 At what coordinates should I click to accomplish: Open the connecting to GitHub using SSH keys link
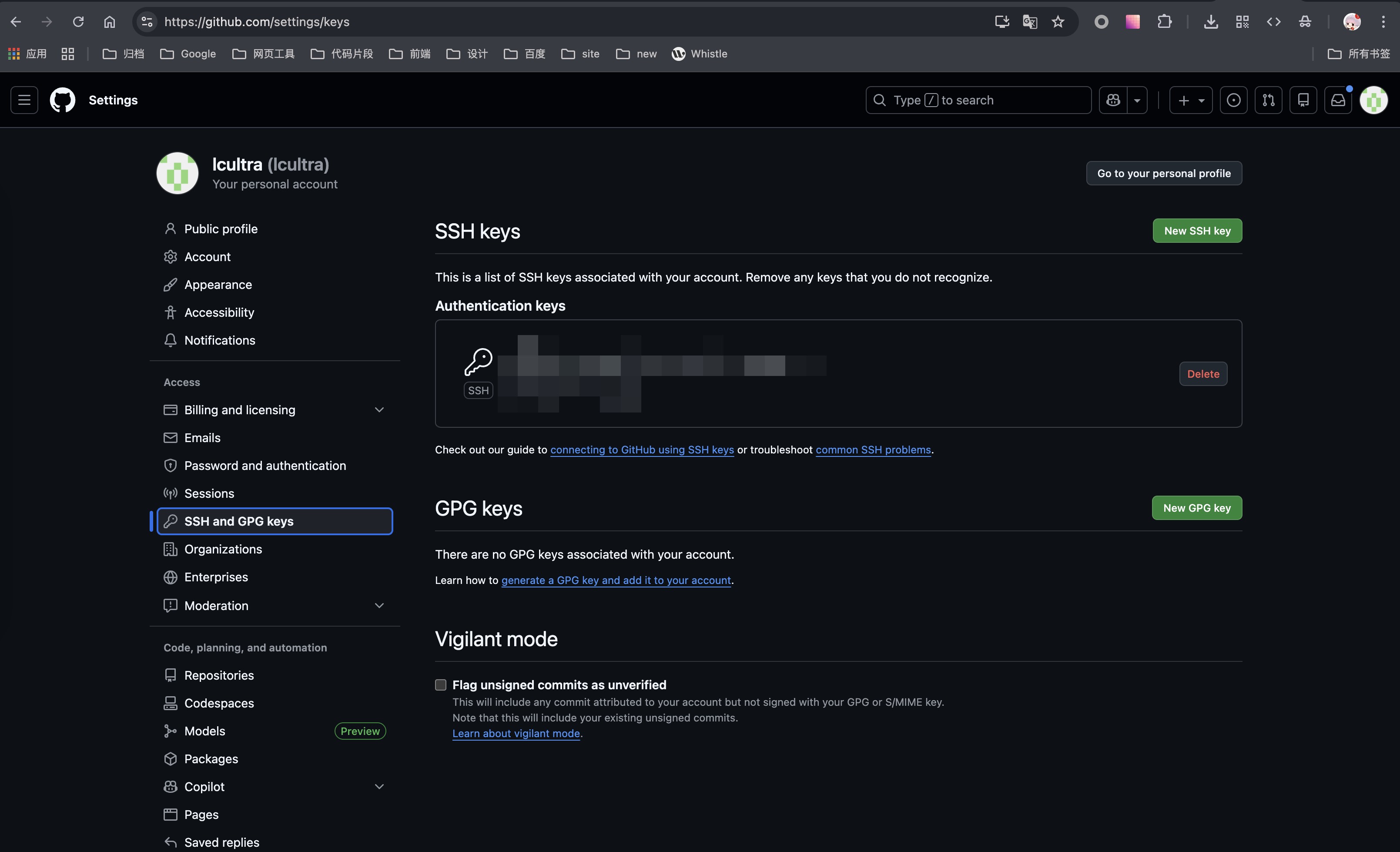click(642, 449)
